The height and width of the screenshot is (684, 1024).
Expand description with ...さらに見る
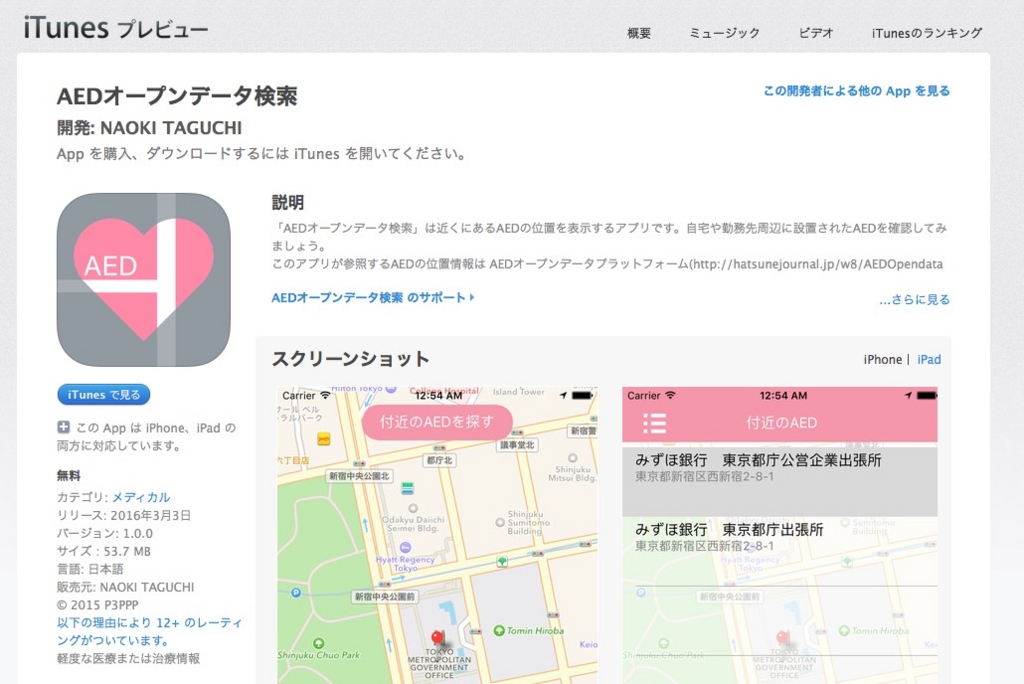tap(914, 299)
